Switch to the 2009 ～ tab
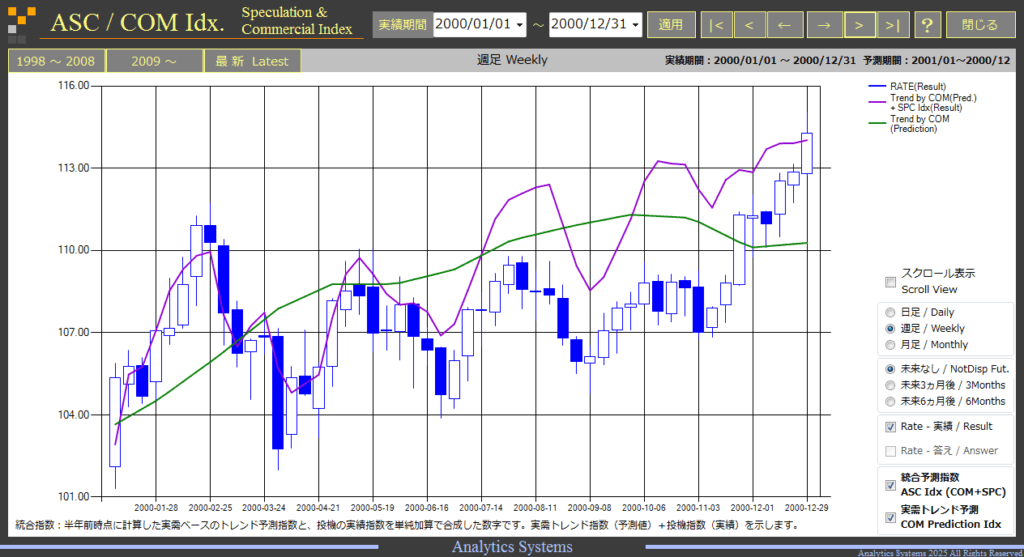Image resolution: width=1024 pixels, height=557 pixels. point(154,61)
